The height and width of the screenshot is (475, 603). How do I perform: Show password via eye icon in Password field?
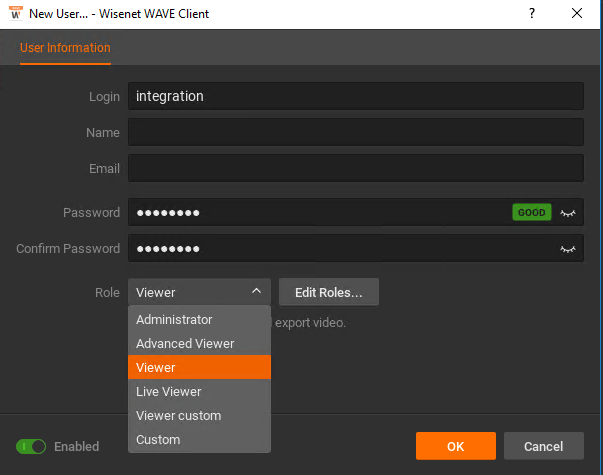pyautogui.click(x=568, y=213)
